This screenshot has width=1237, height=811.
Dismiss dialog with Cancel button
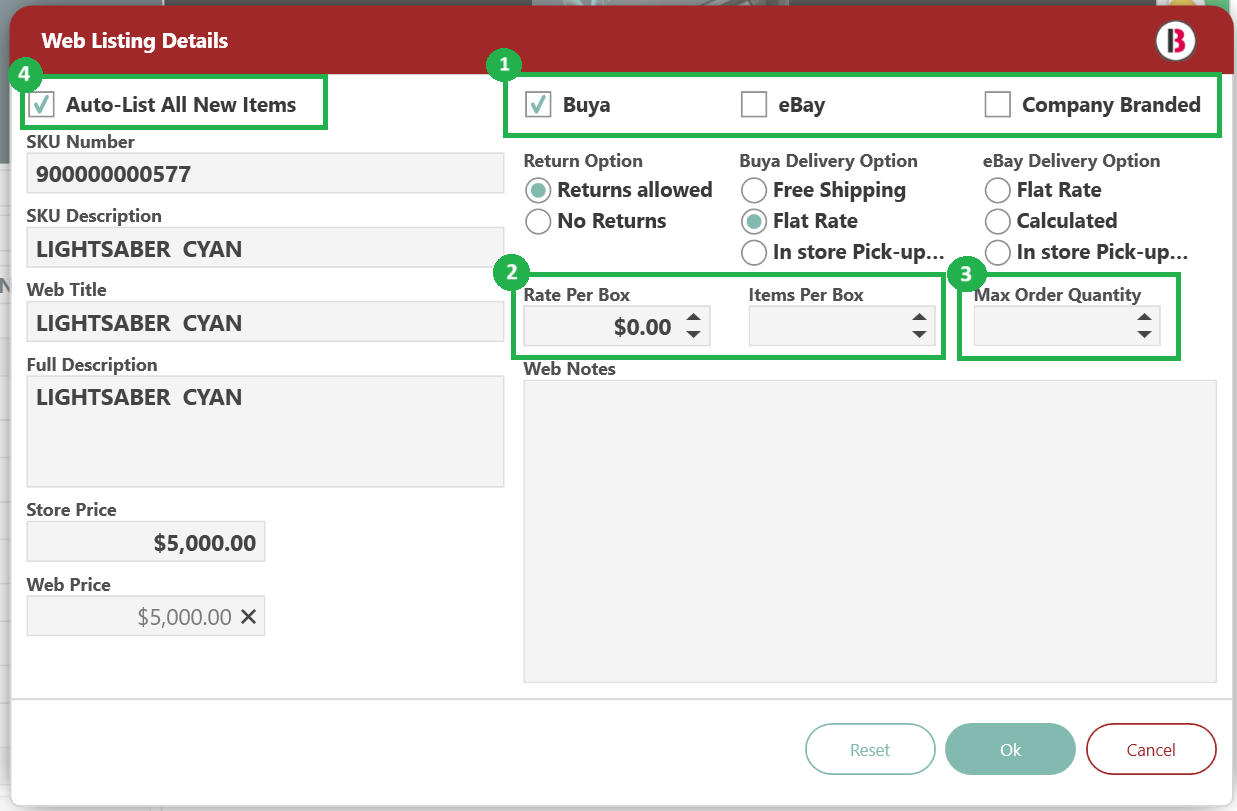[x=1151, y=749]
